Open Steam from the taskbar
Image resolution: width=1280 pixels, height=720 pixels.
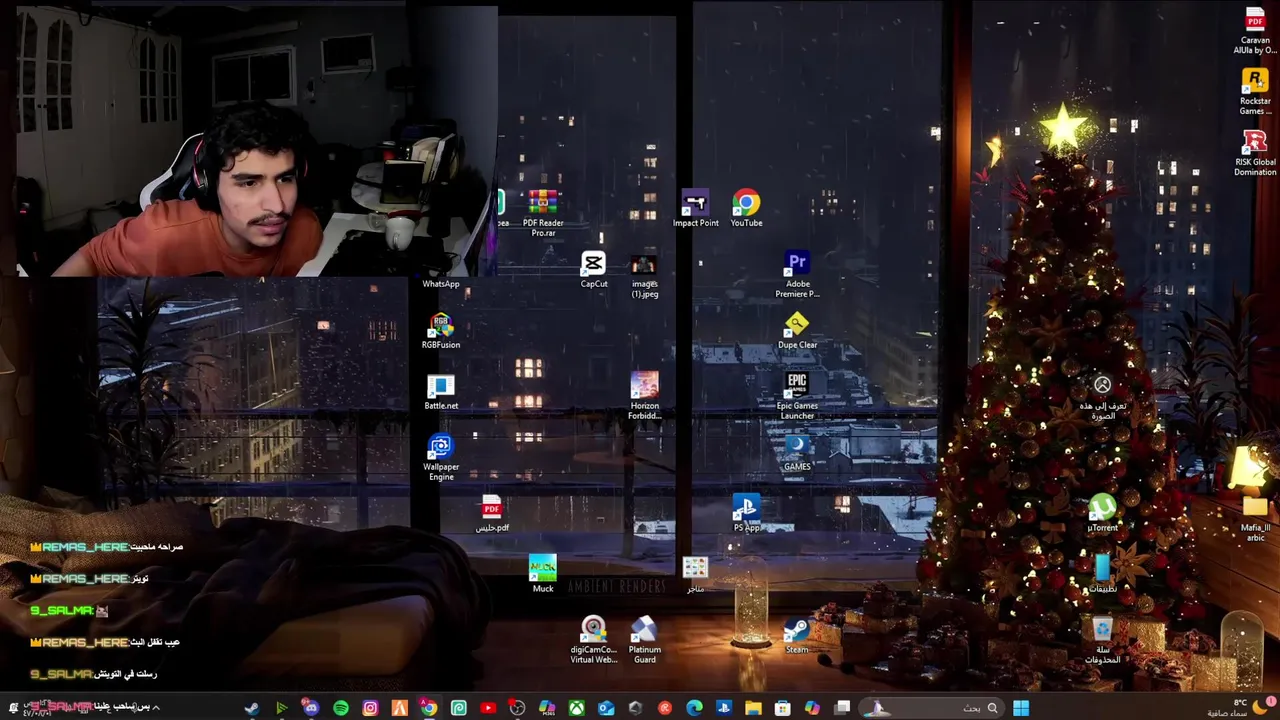[x=251, y=708]
